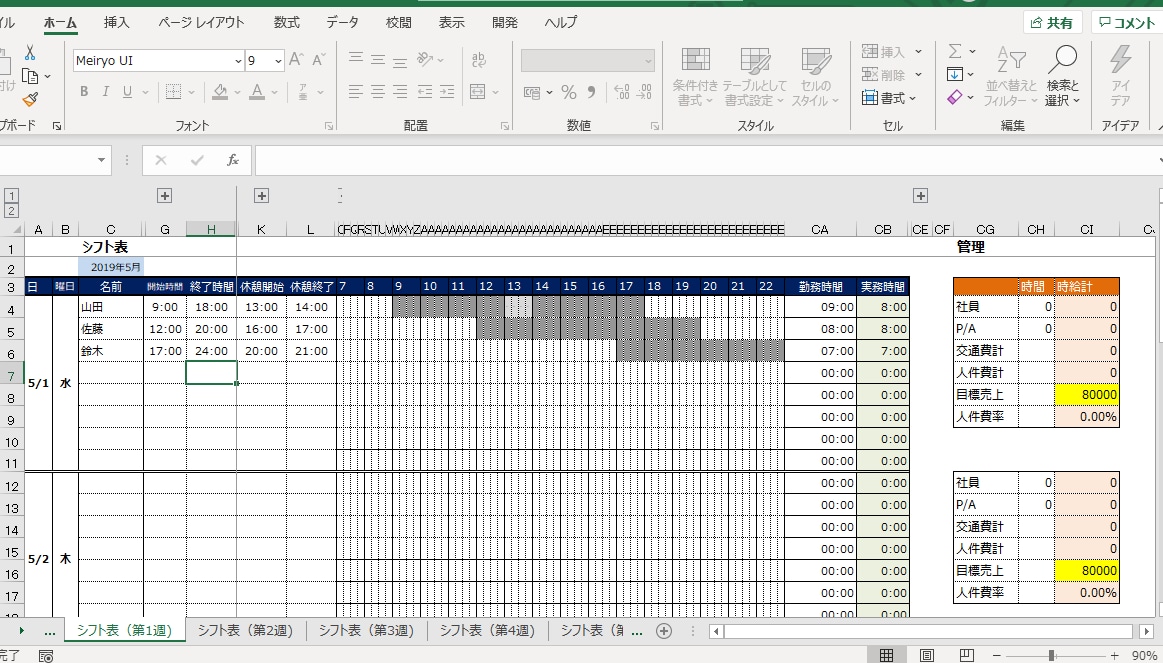Click the Format Painter brush icon
The height and width of the screenshot is (663, 1163).
[30, 99]
